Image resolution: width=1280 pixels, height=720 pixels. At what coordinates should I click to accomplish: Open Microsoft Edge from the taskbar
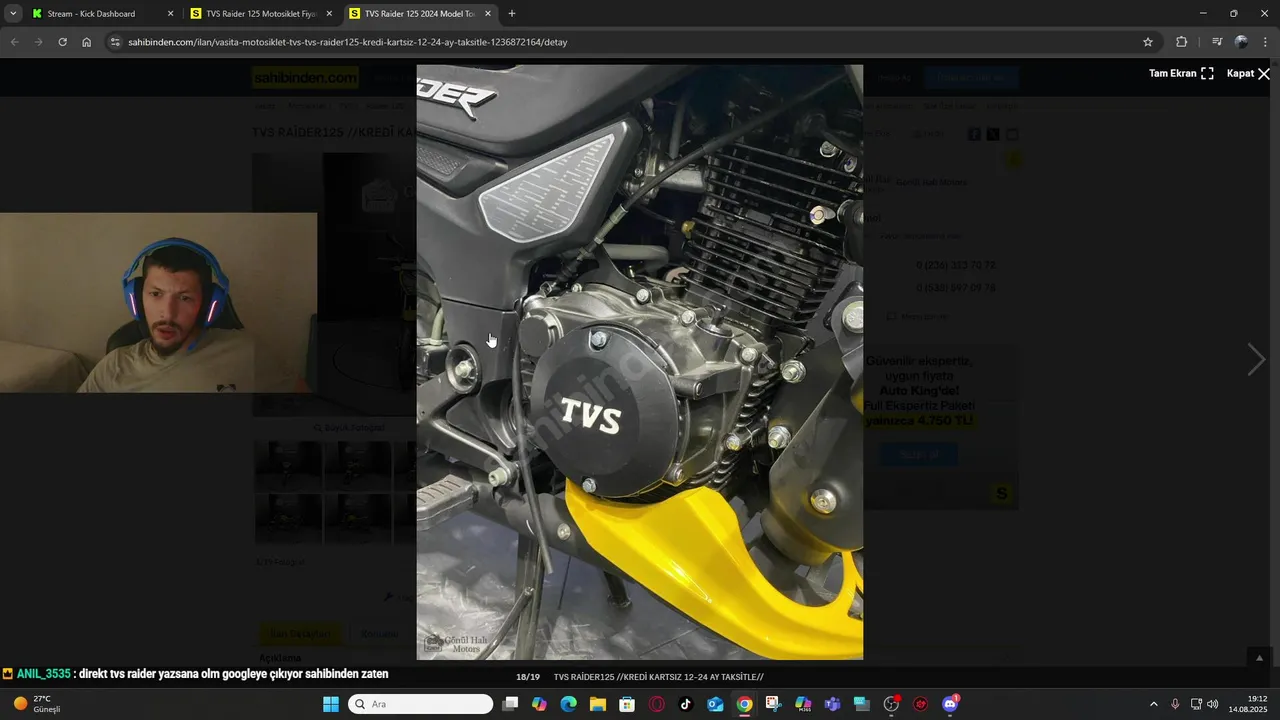568,704
